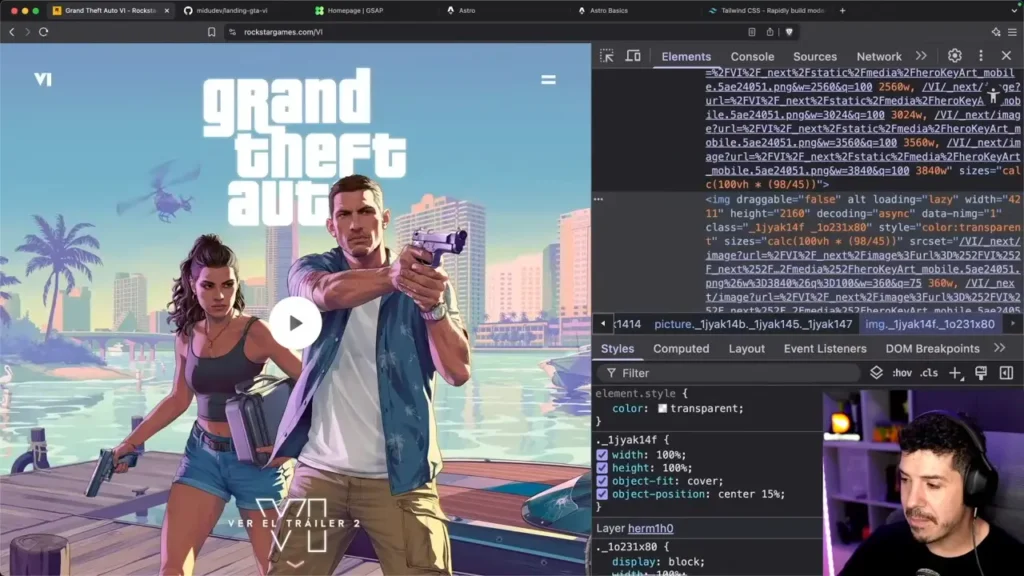Activate the DevTools element inspector picker
Viewport: 1024px width, 576px height.
[x=607, y=56]
